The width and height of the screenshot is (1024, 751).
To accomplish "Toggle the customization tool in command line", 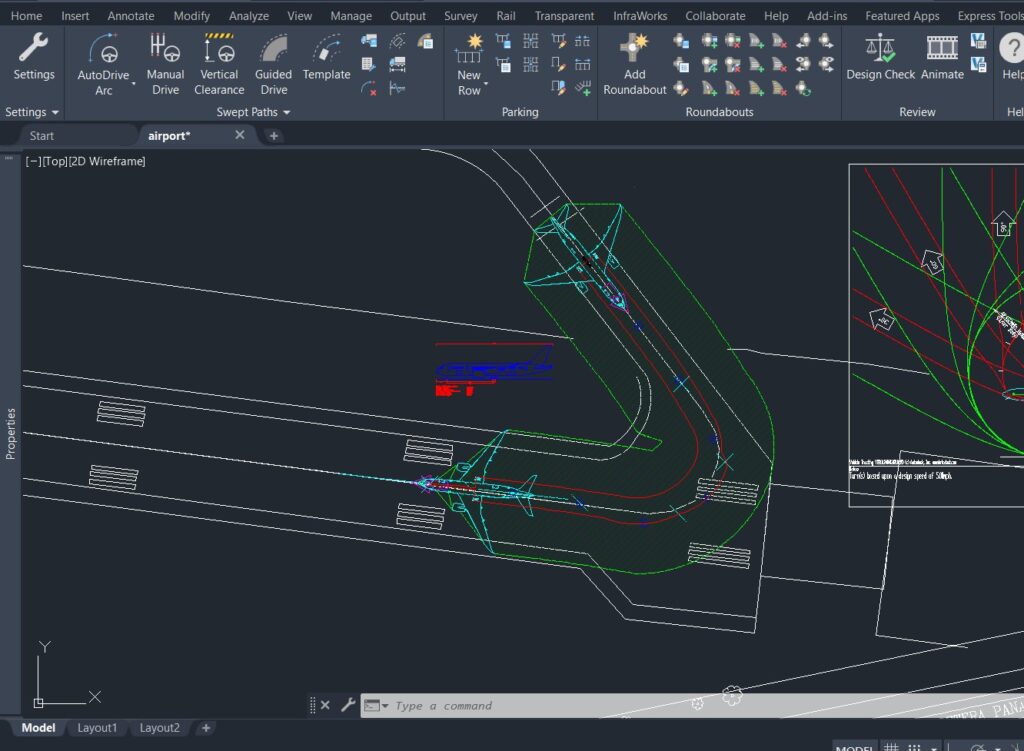I will pyautogui.click(x=348, y=705).
